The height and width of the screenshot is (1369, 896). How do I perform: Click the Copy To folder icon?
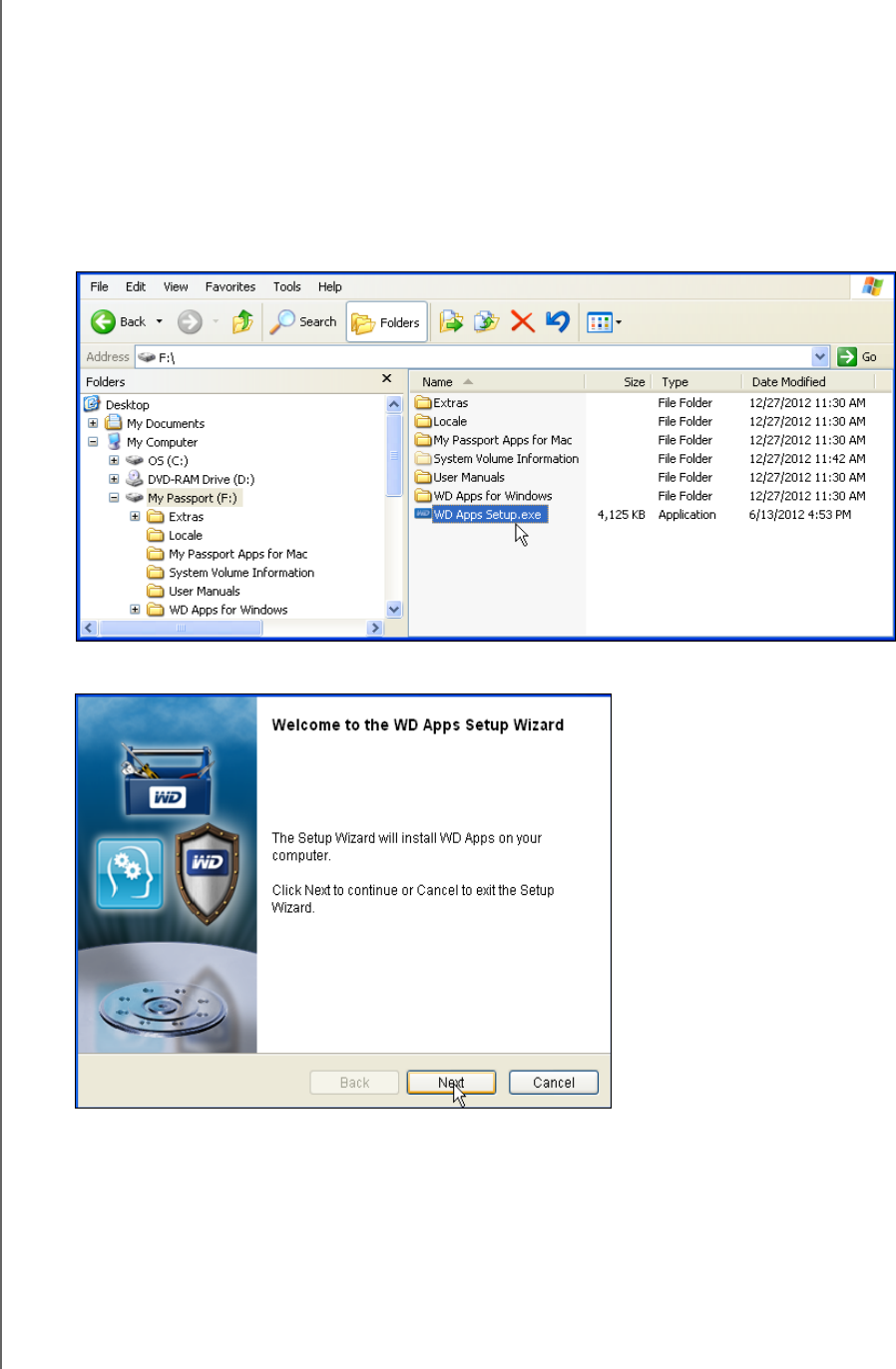(x=486, y=322)
